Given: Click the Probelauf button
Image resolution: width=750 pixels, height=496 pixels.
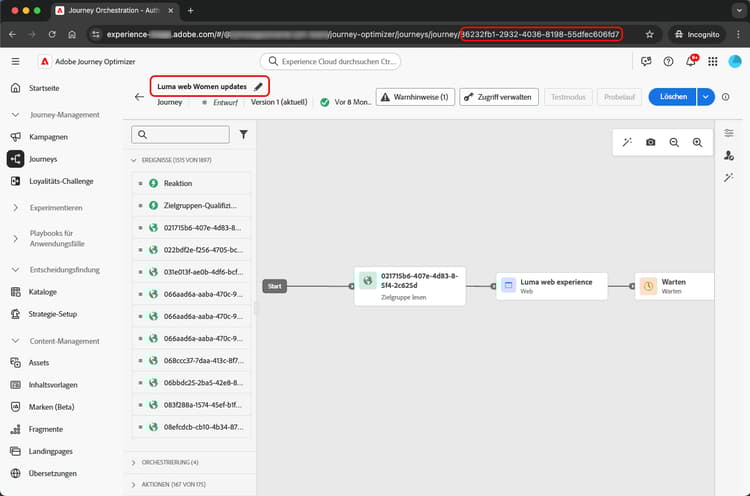Looking at the screenshot, I should coord(619,97).
